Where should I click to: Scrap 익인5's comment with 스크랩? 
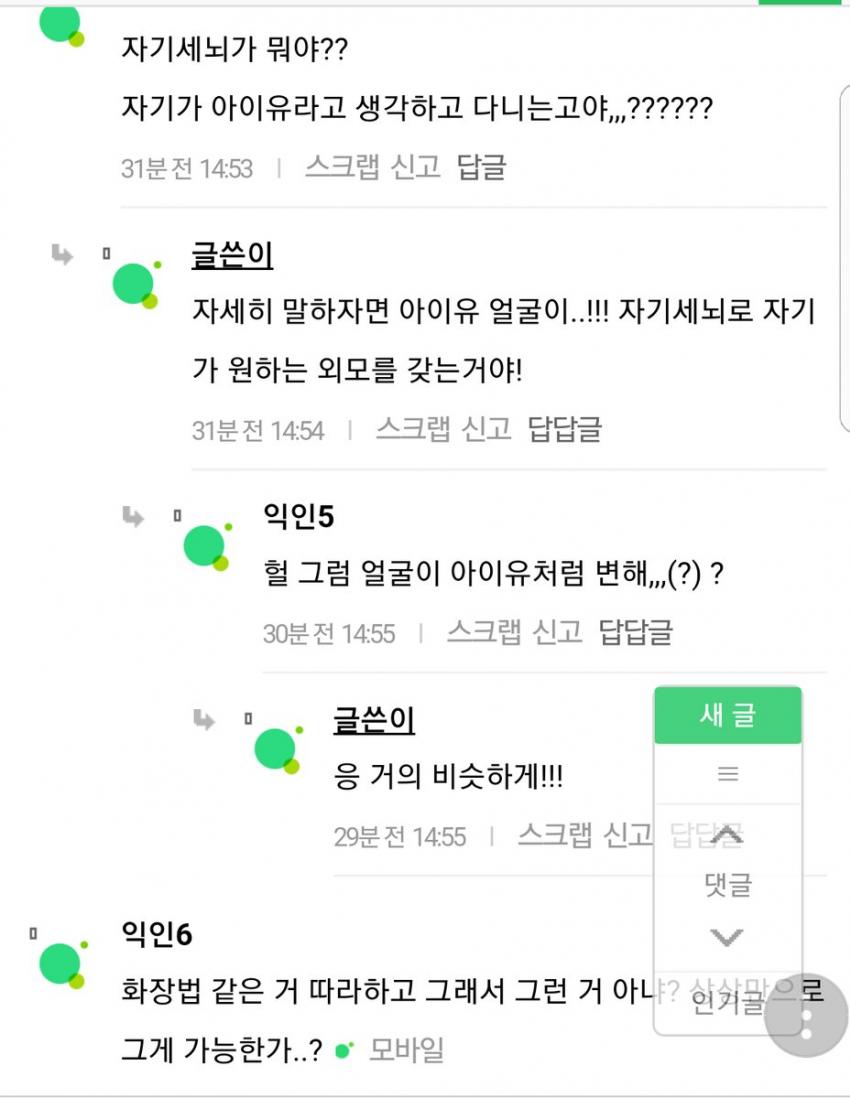(483, 632)
